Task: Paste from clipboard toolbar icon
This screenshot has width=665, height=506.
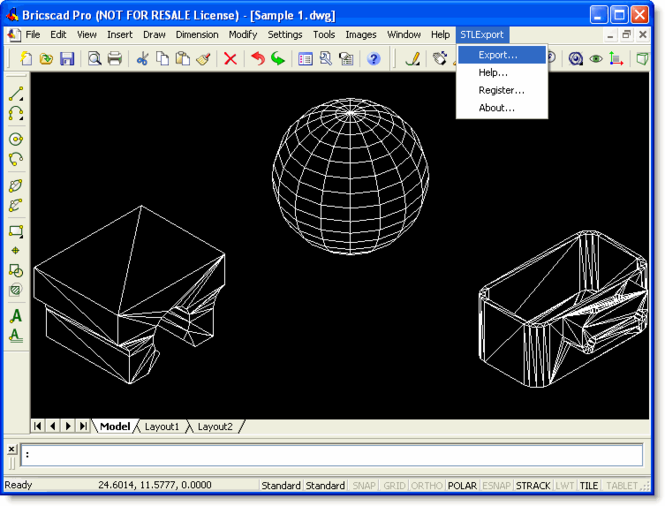Action: point(183,59)
